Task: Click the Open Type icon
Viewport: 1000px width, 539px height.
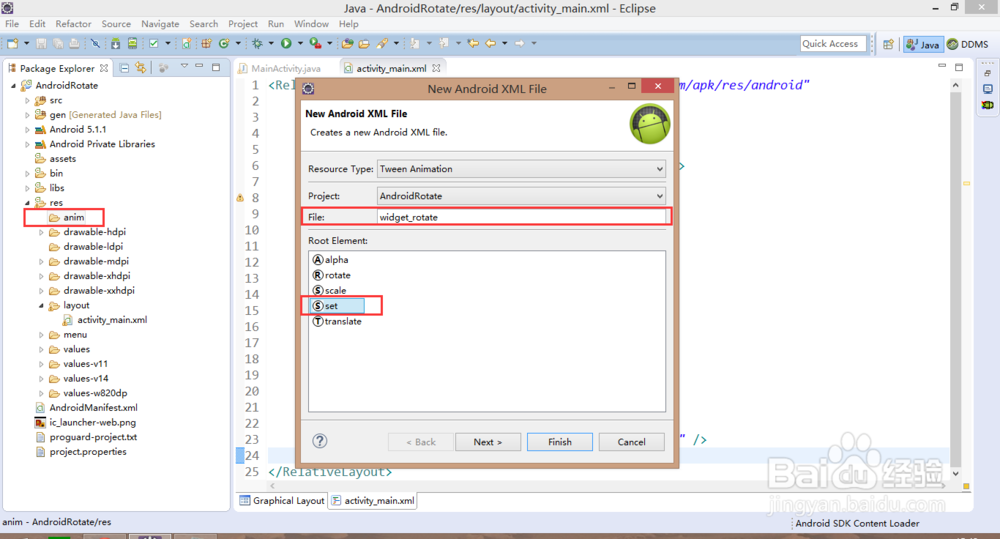Action: click(x=348, y=43)
